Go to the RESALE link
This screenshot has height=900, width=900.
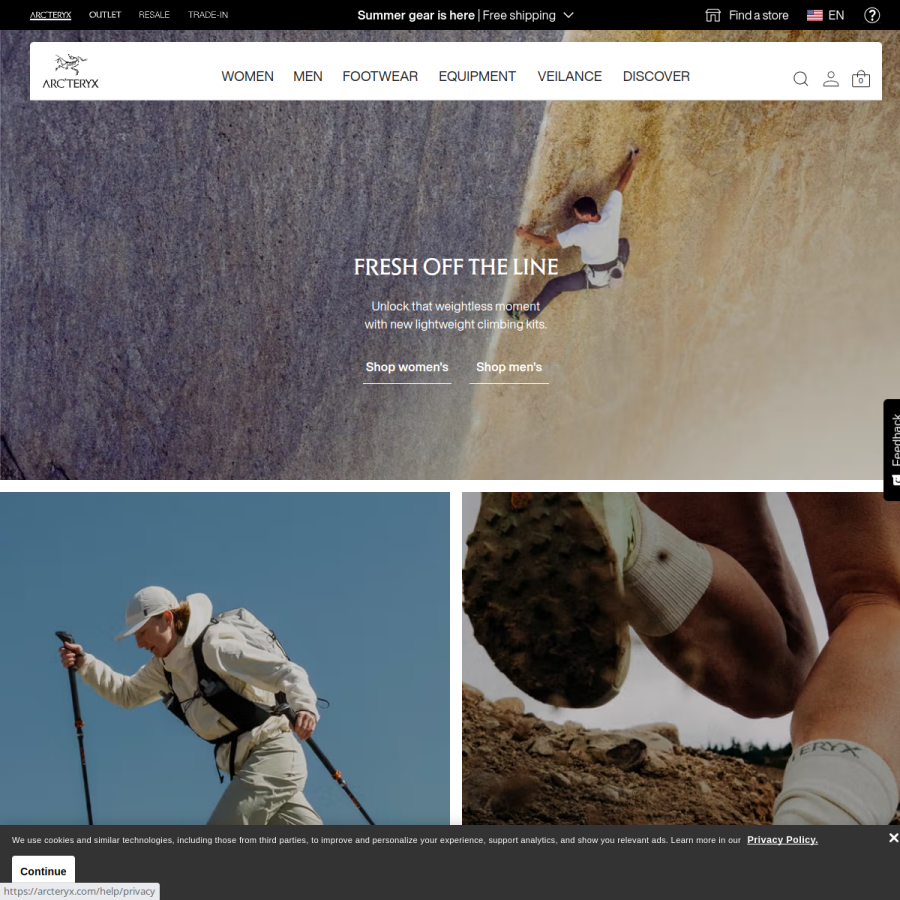(154, 15)
